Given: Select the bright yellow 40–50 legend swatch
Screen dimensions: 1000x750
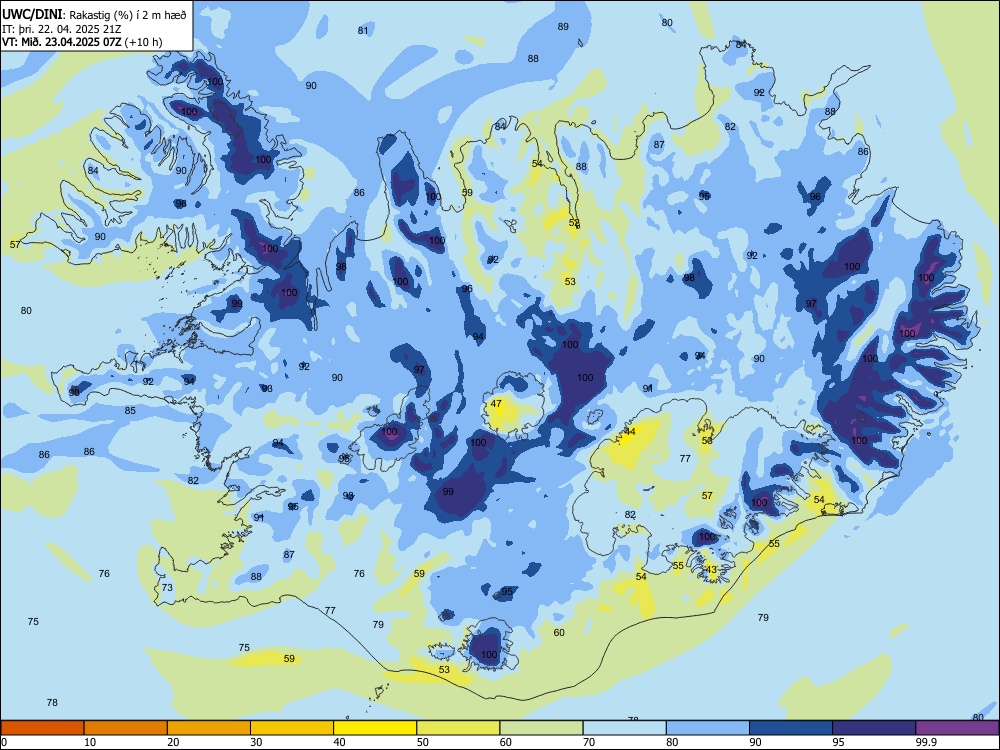Looking at the screenshot, I should pos(375,728).
